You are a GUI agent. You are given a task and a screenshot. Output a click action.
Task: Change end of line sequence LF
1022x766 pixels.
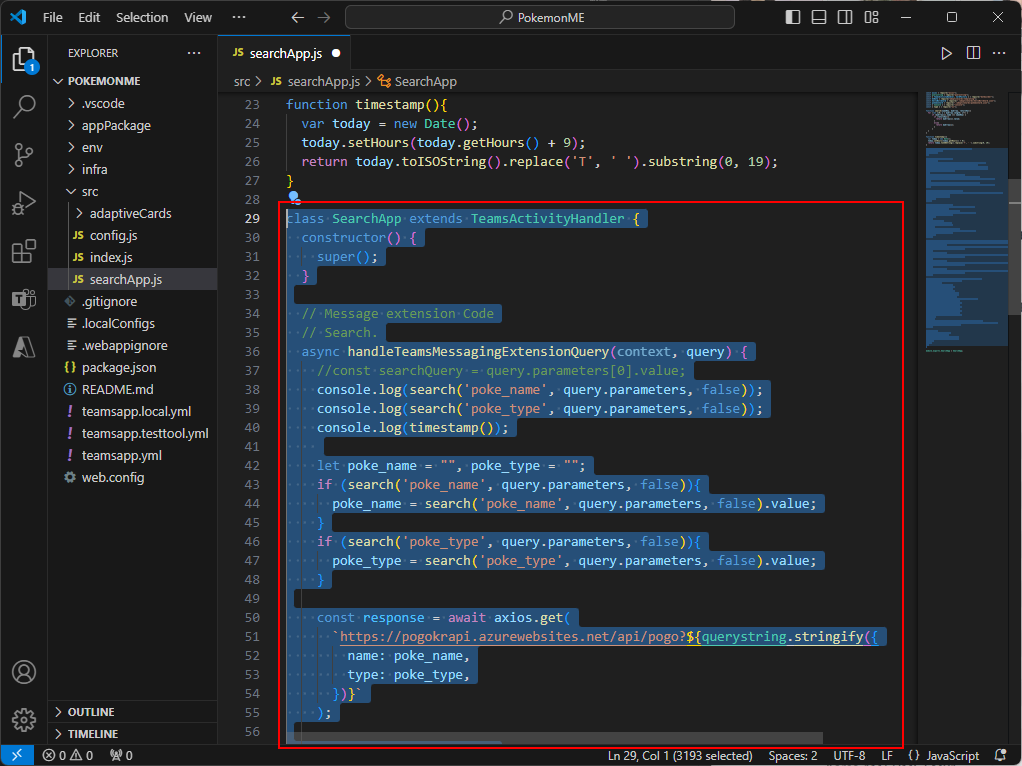pos(887,756)
